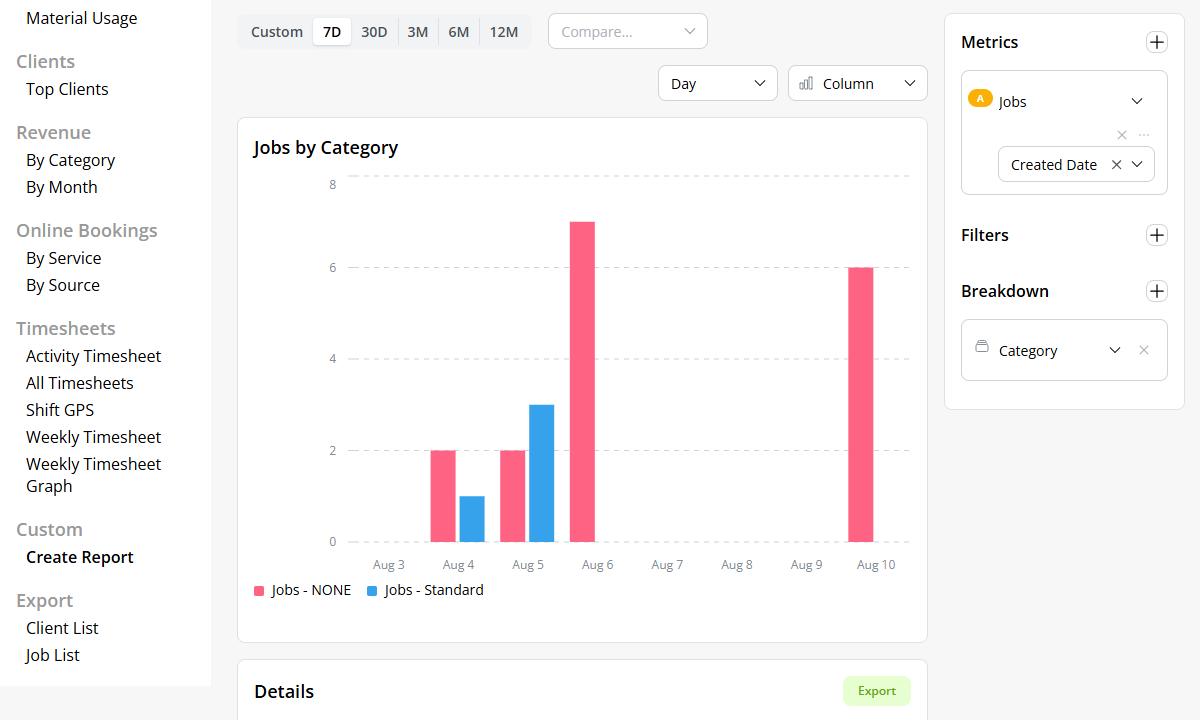
Task: Open the All Timesheets report
Action: tap(80, 383)
